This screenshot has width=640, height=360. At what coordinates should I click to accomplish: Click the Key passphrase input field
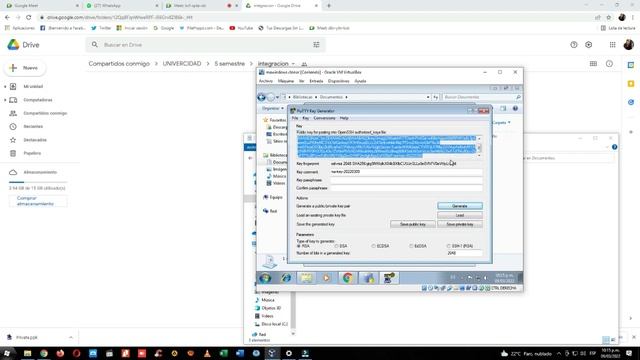pos(406,180)
